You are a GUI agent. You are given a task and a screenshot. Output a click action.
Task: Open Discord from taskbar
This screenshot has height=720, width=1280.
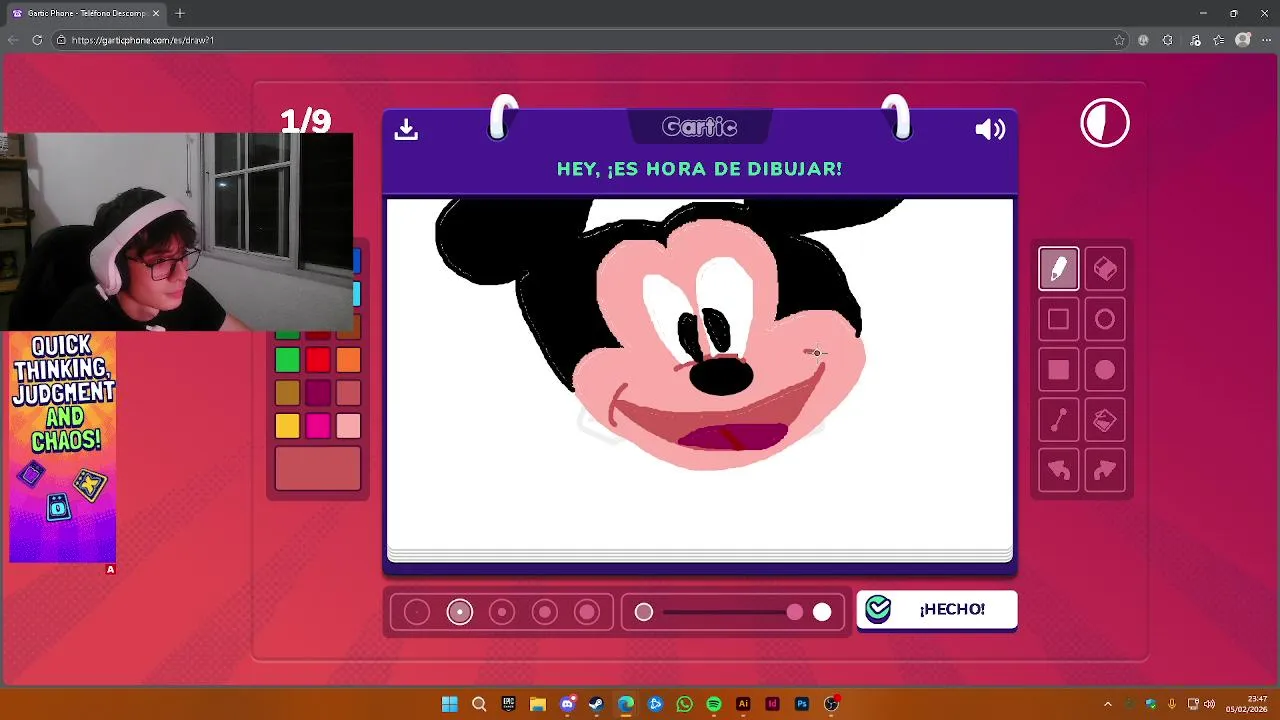567,704
